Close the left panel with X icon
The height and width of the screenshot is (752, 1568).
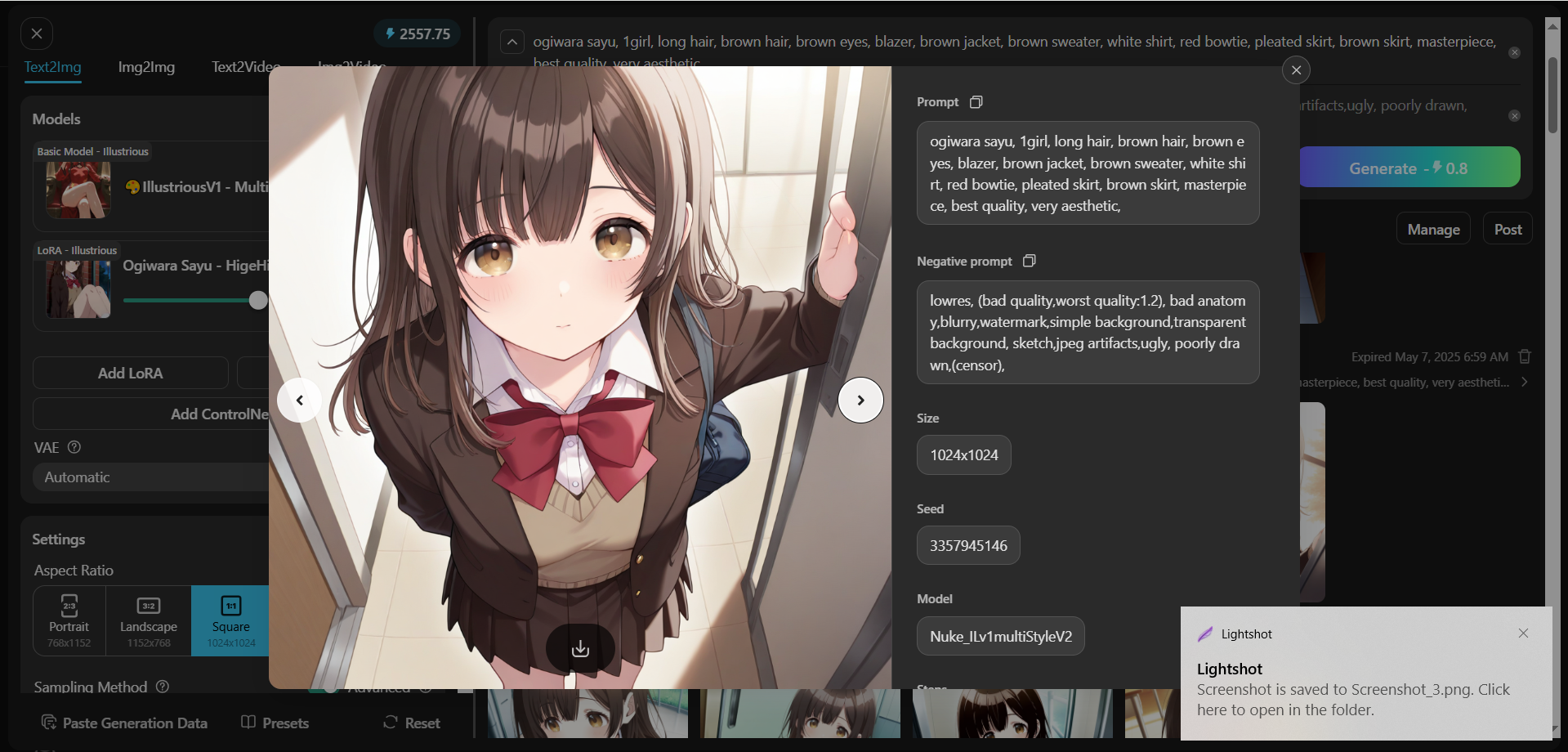(37, 34)
